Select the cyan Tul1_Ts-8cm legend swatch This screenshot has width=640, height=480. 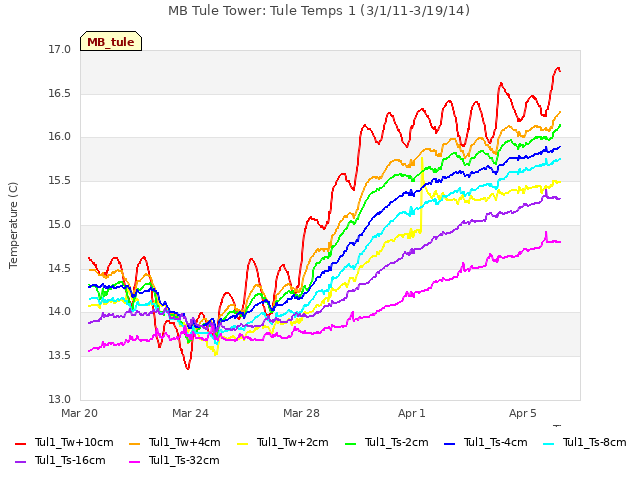(549, 444)
